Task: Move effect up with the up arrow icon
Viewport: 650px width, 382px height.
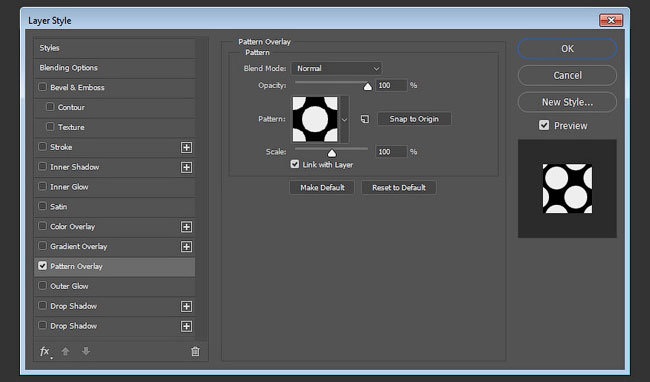Action: [x=65, y=351]
